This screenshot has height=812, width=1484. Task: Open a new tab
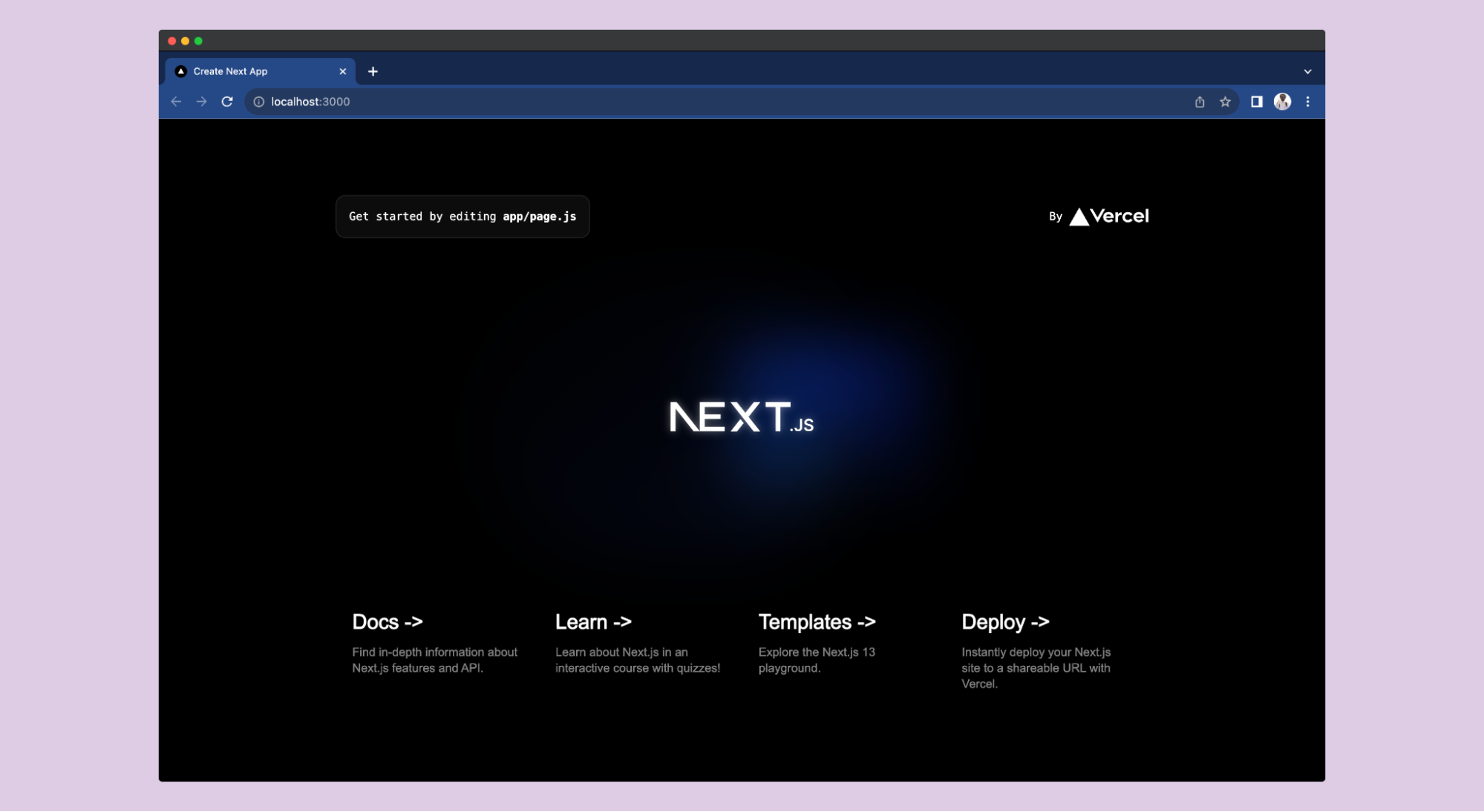373,71
